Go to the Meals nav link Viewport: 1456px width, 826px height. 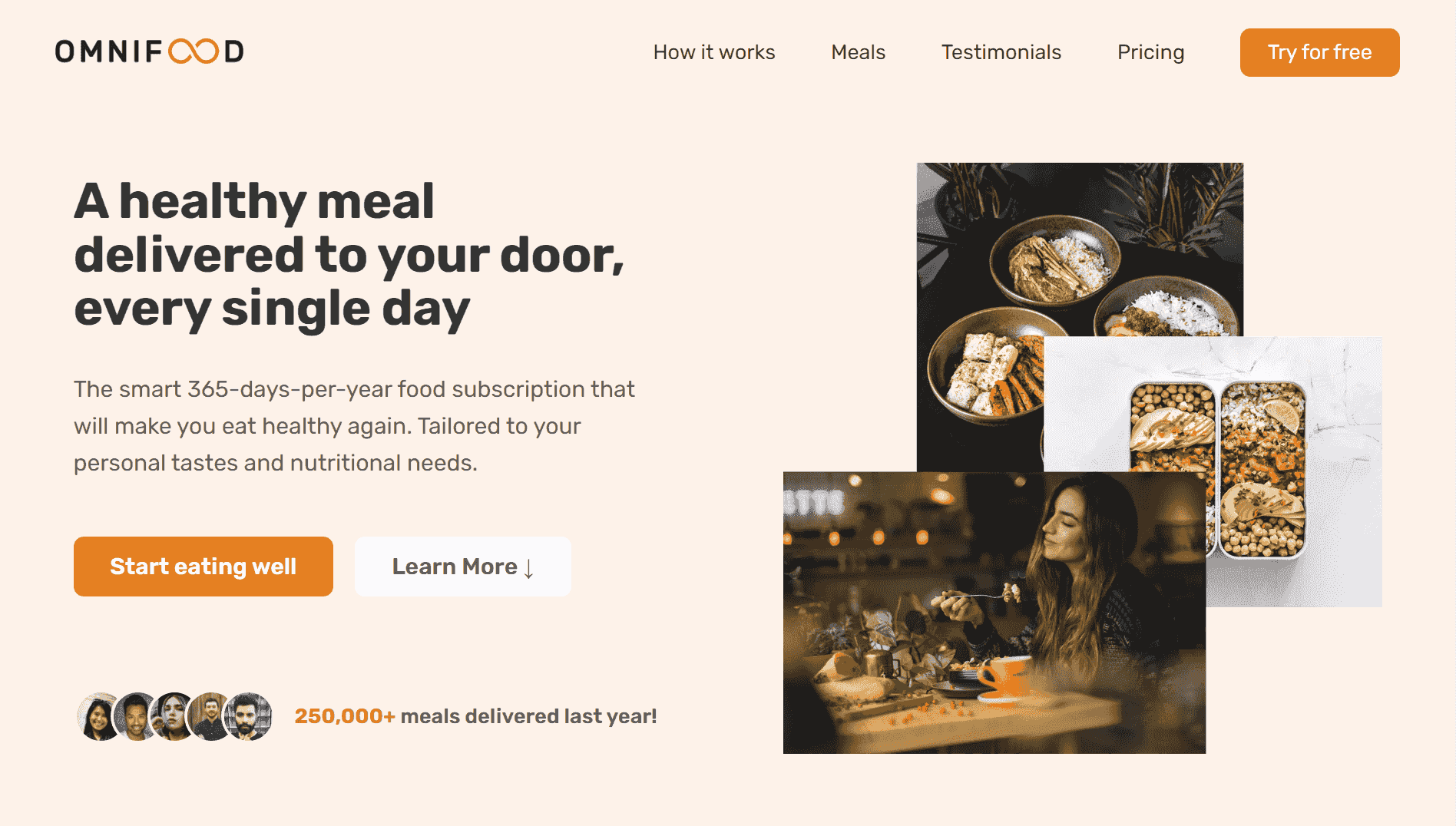[858, 52]
